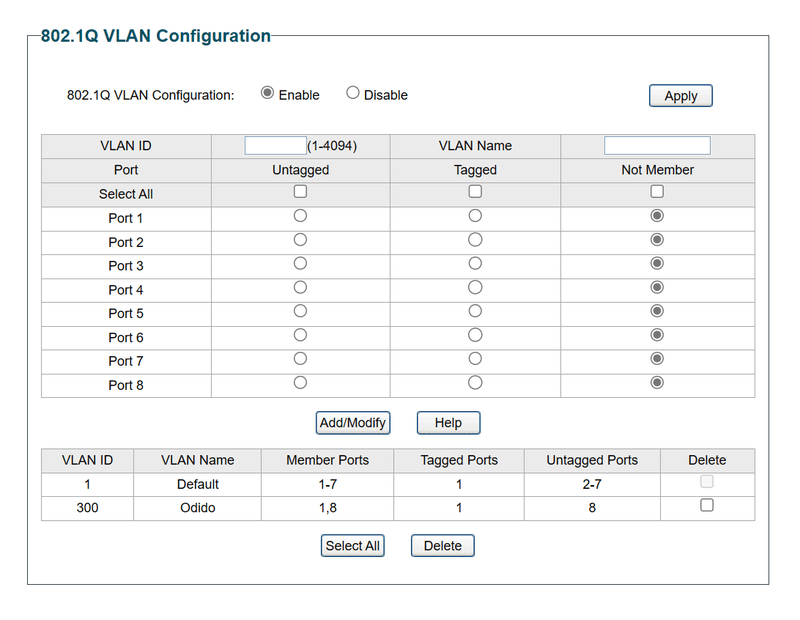Check the Select All Not Member checkbox
This screenshot has height=620, width=800.
click(657, 192)
